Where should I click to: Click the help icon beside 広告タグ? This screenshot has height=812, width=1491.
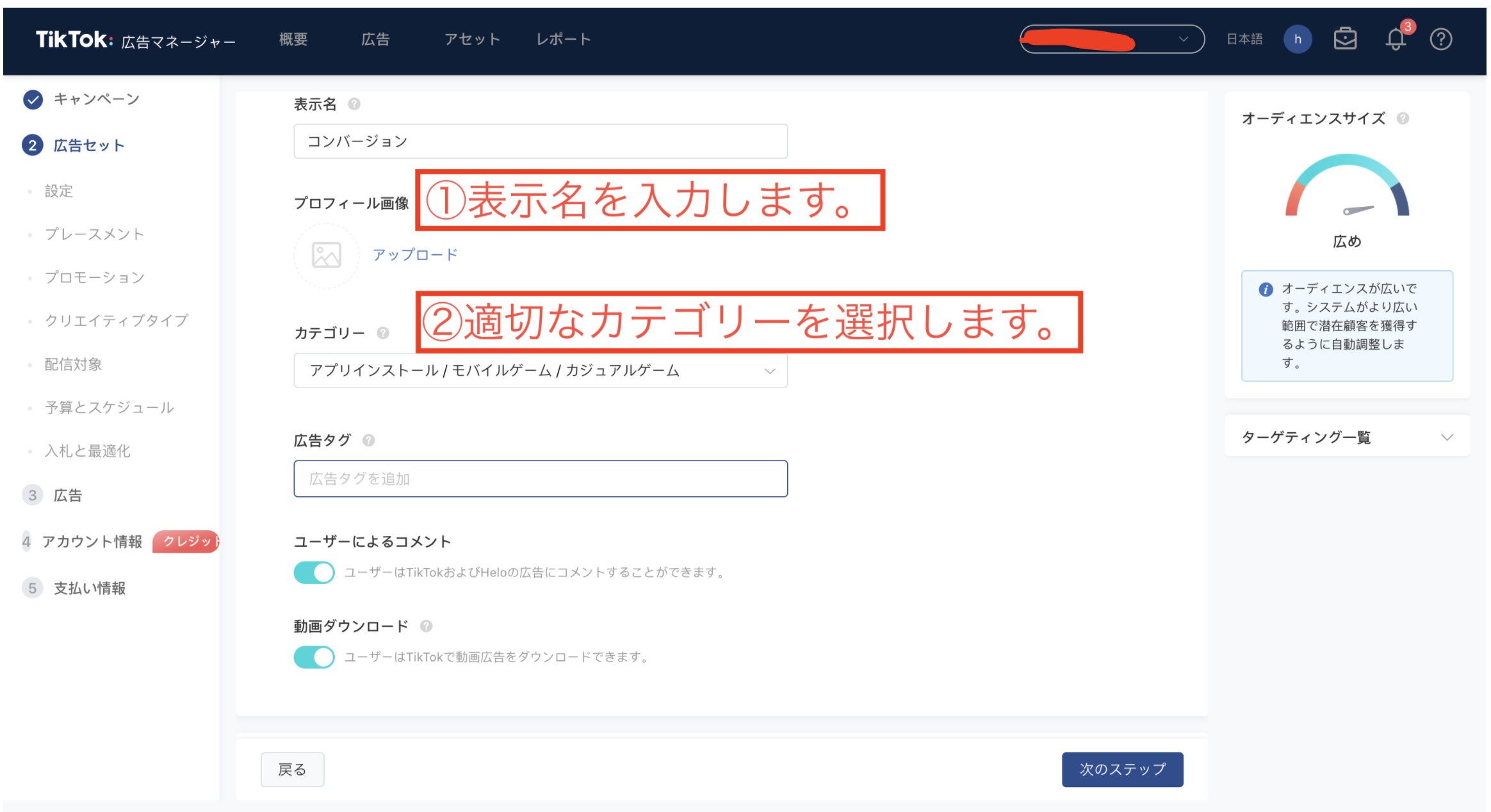pos(367,440)
